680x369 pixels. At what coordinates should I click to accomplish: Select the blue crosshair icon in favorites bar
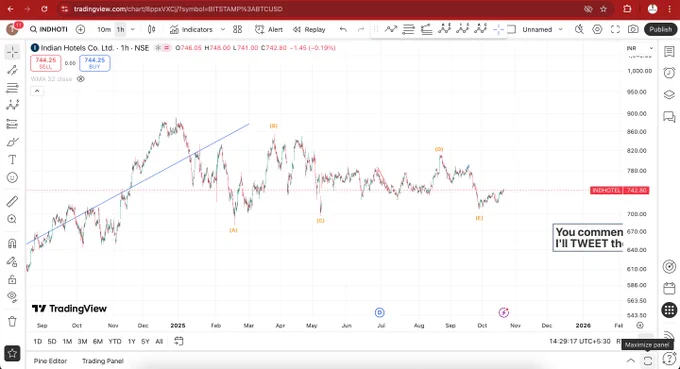(x=498, y=29)
